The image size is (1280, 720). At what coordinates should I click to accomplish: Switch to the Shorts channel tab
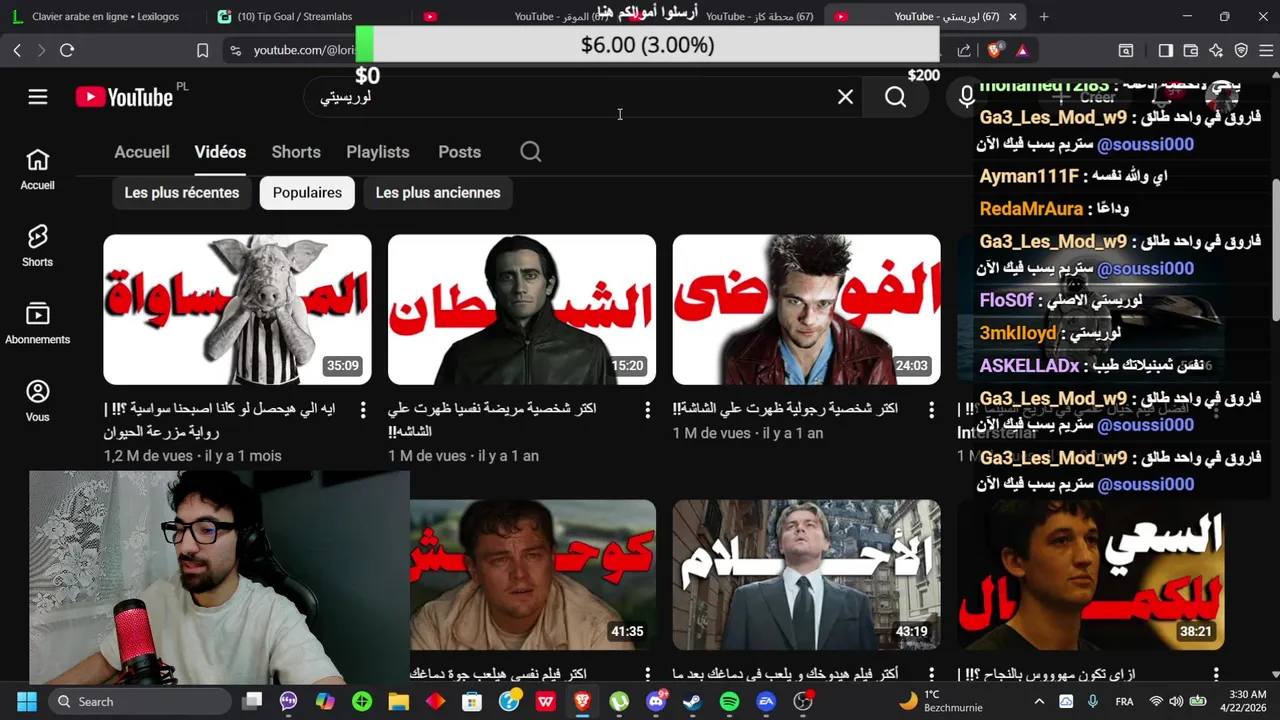click(296, 152)
